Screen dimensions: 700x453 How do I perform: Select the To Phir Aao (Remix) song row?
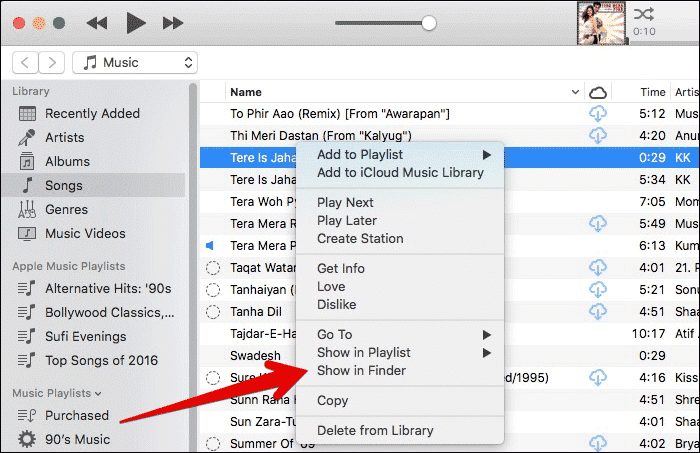click(x=450, y=113)
